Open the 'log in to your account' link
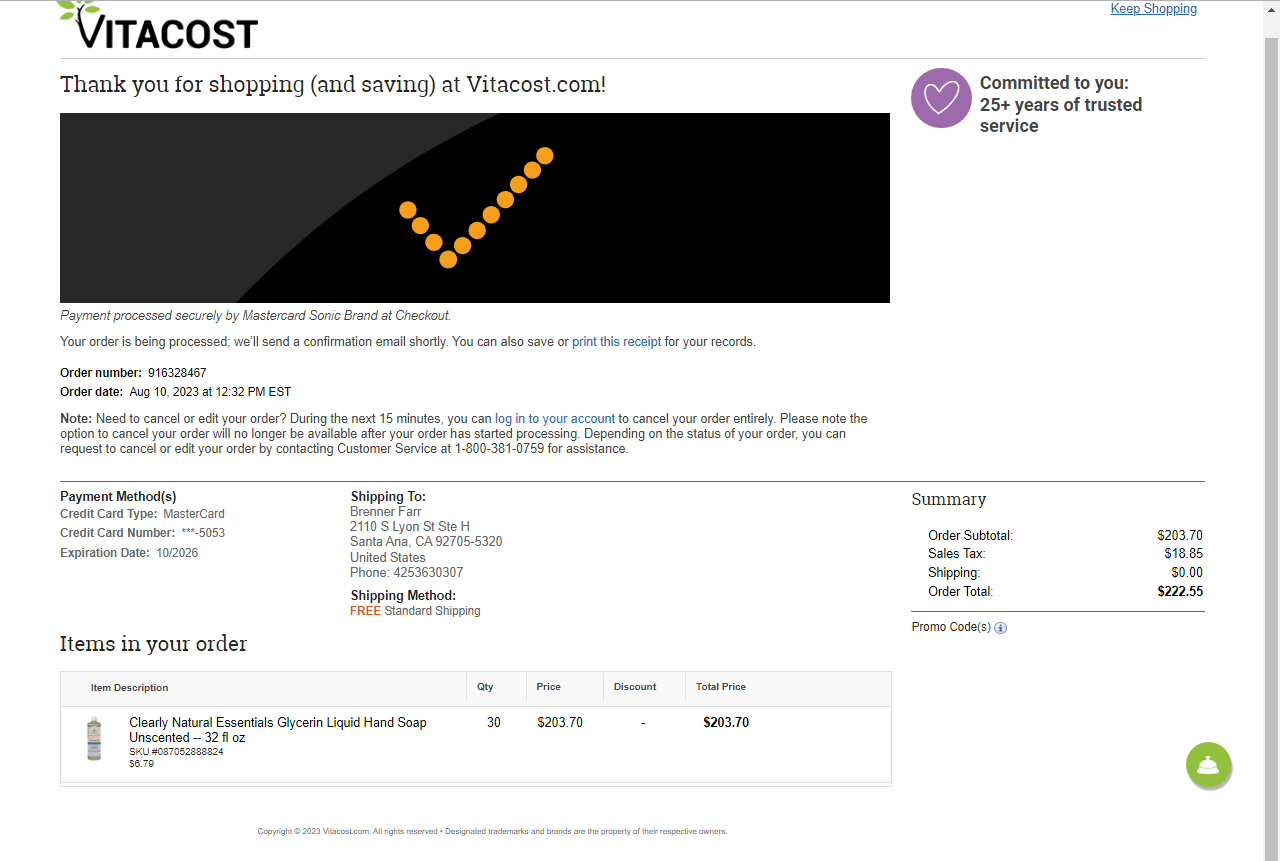This screenshot has width=1280, height=861. (x=555, y=419)
